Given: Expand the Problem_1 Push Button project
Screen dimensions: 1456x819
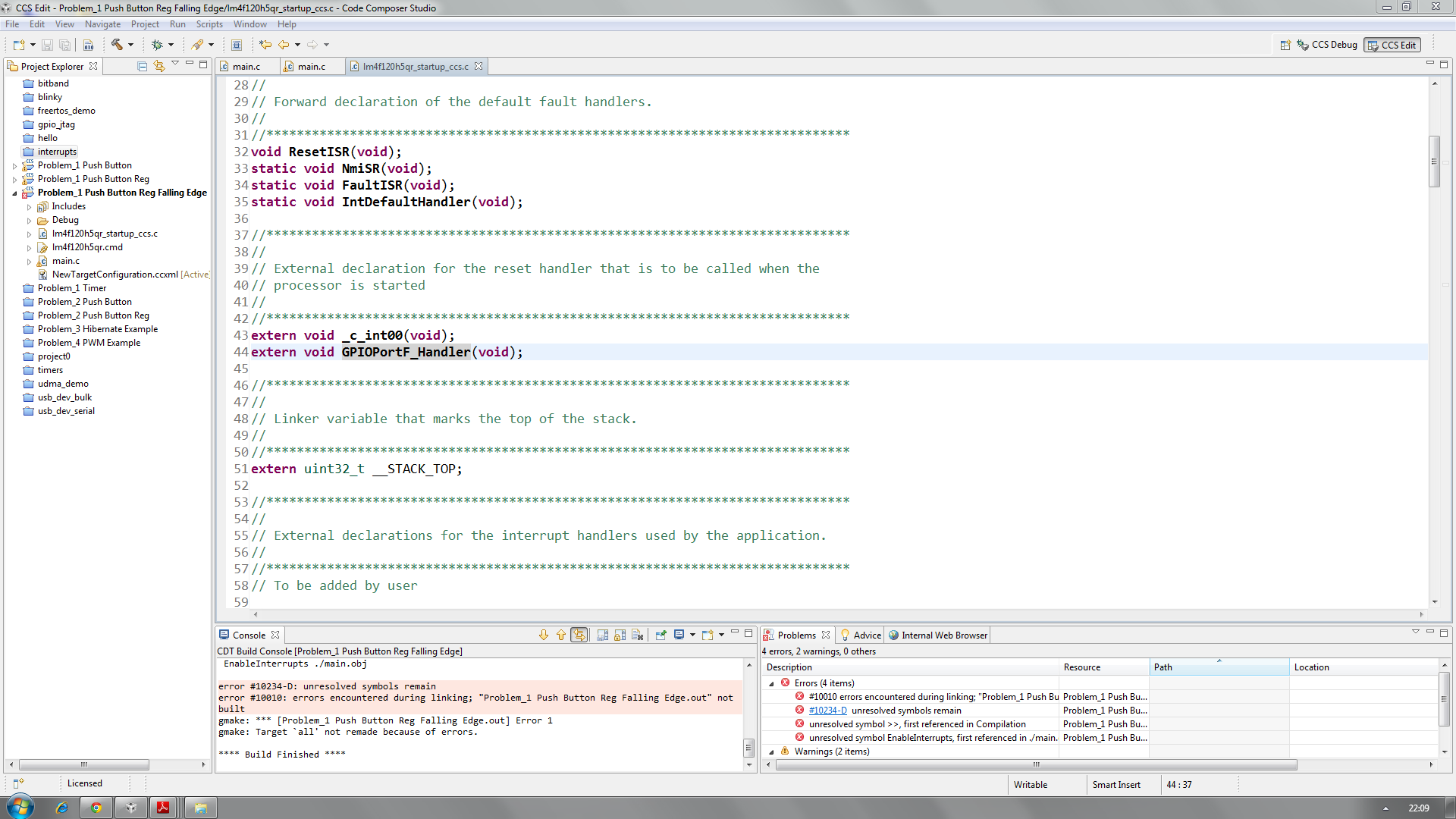Looking at the screenshot, I should (14, 165).
